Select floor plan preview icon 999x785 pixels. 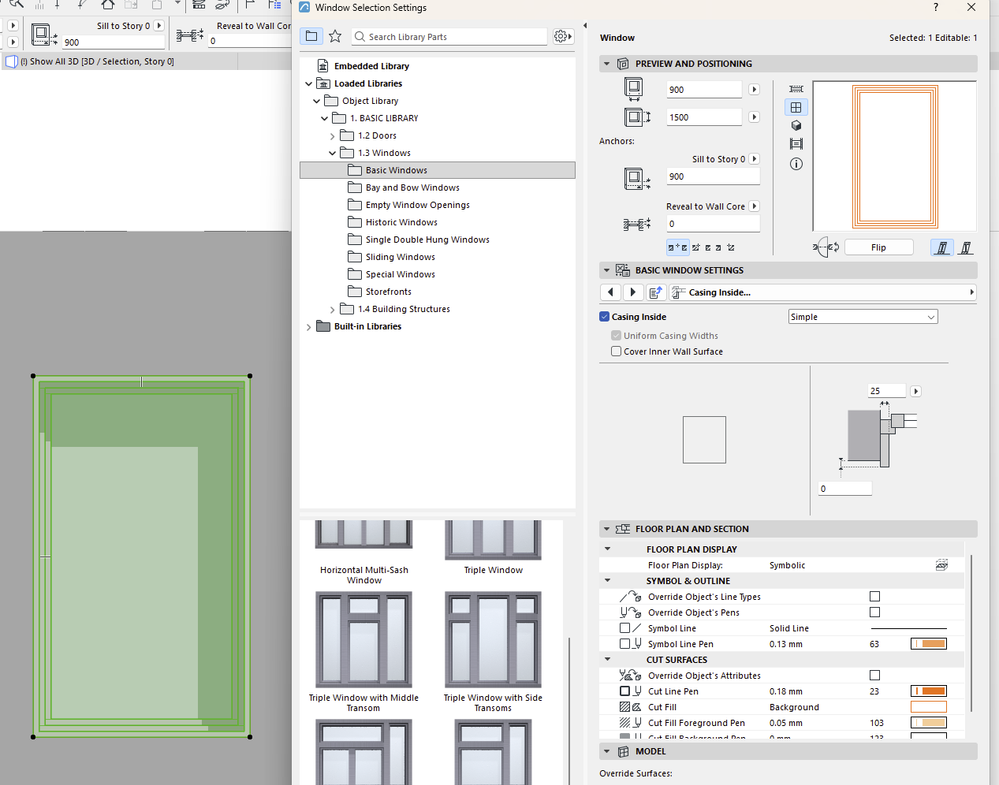tap(796, 89)
